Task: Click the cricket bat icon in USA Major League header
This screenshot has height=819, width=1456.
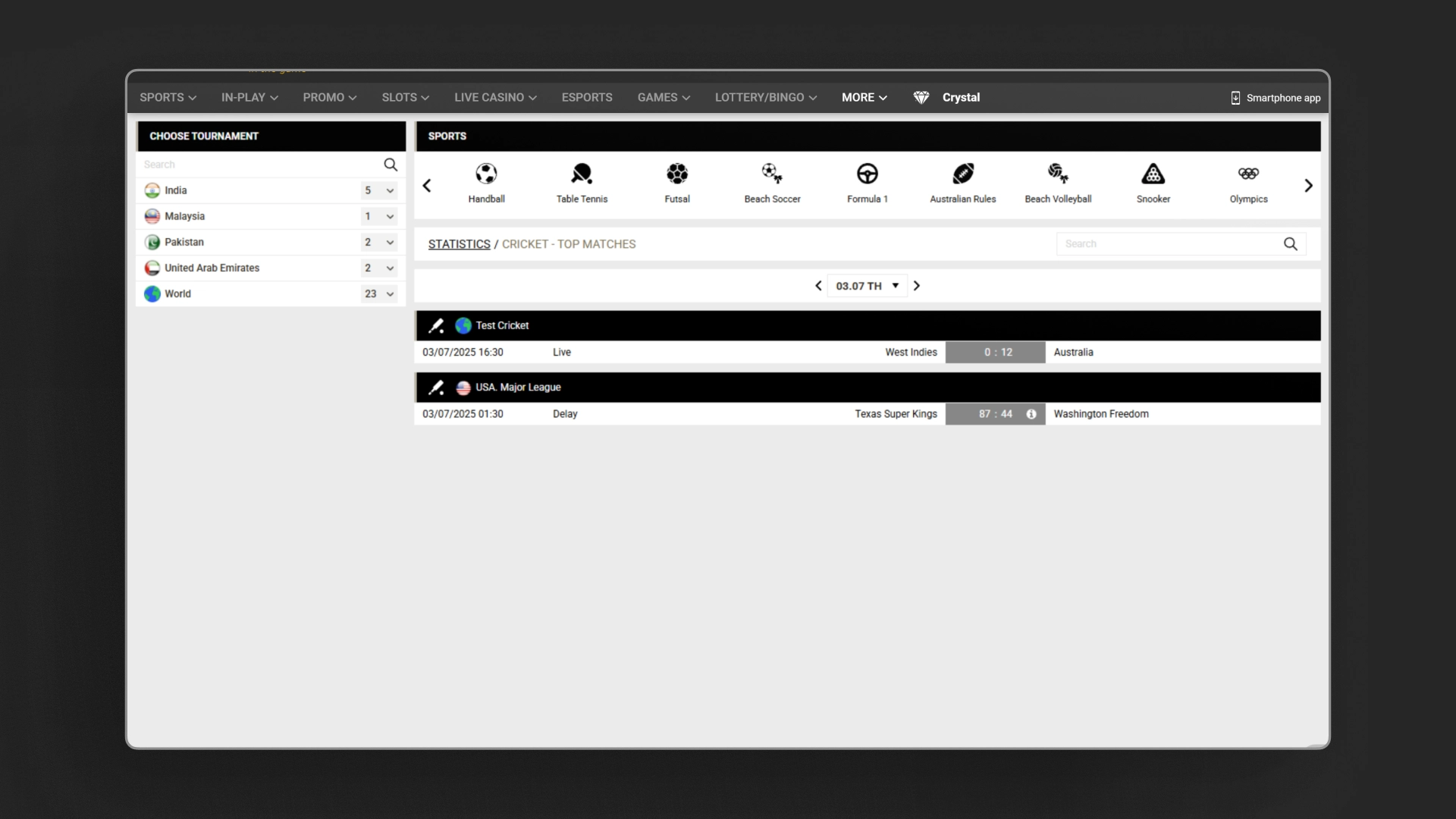Action: point(436,388)
